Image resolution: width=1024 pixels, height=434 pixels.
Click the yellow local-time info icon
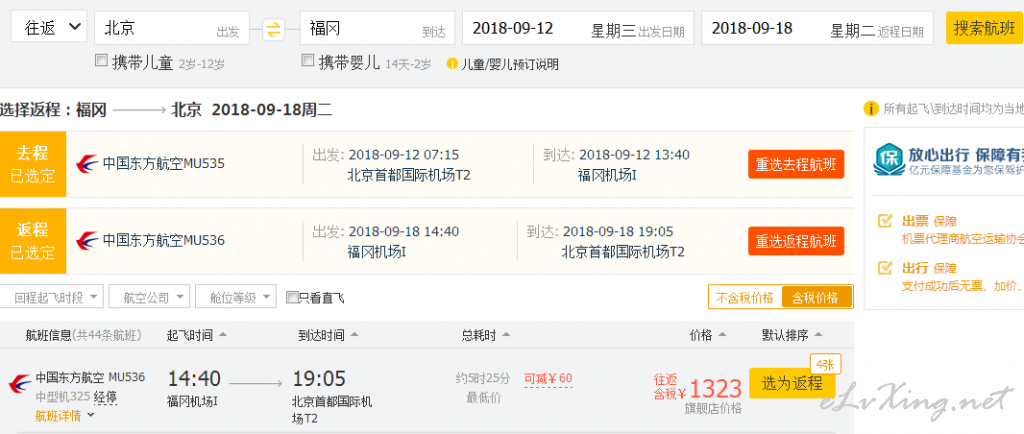[871, 108]
